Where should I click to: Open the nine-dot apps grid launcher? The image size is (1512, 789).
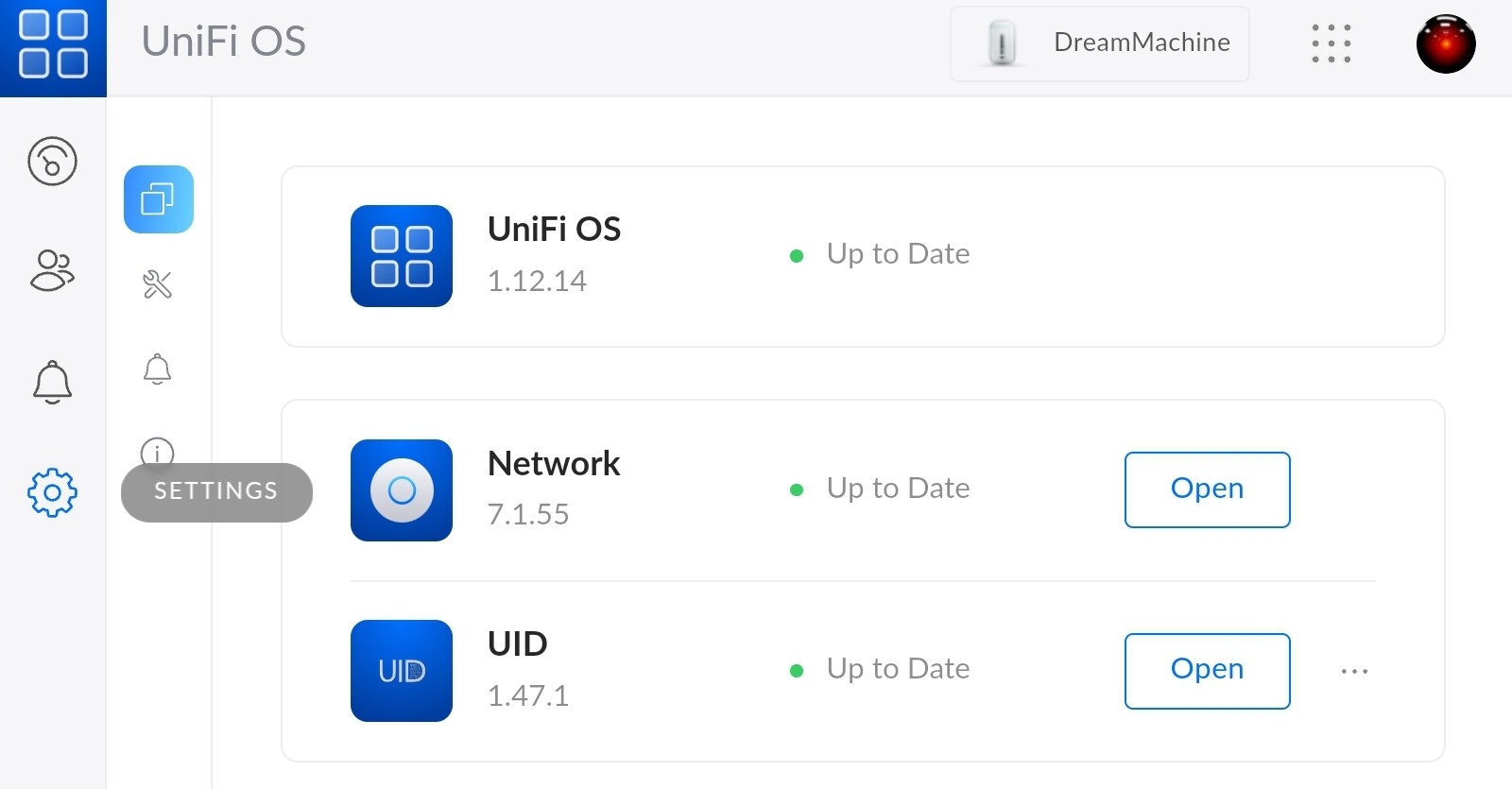pos(1331,43)
